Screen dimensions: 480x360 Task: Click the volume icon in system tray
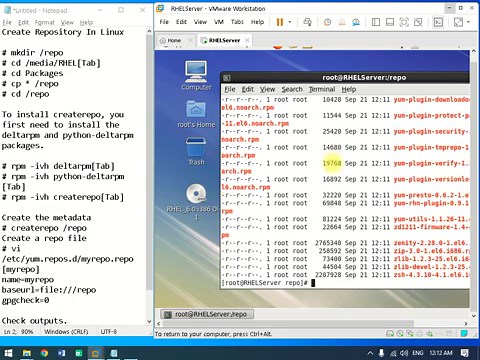[404, 353]
